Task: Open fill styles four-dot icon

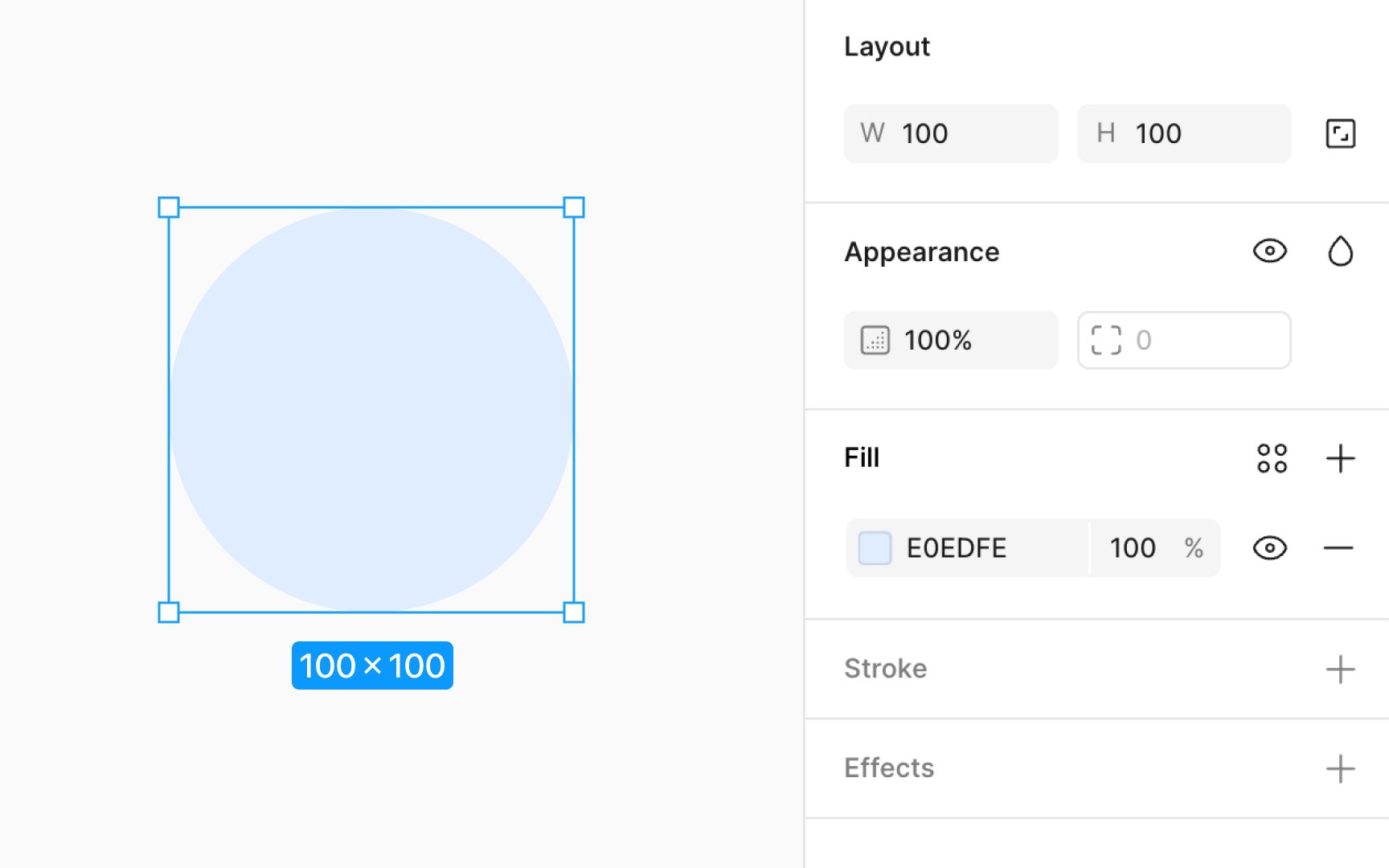Action: coord(1272,458)
